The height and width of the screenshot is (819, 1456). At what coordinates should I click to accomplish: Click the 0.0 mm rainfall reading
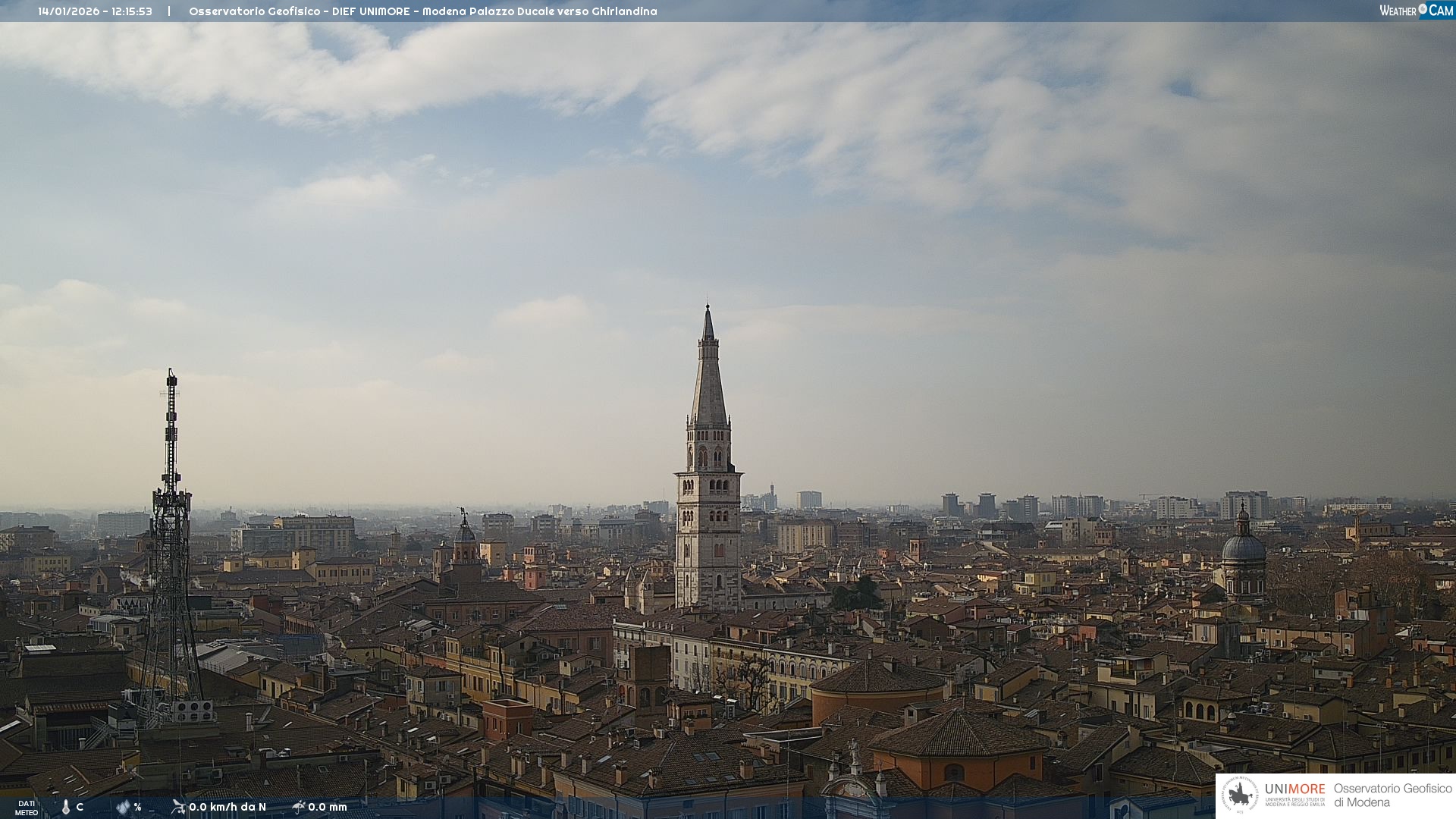[x=327, y=807]
